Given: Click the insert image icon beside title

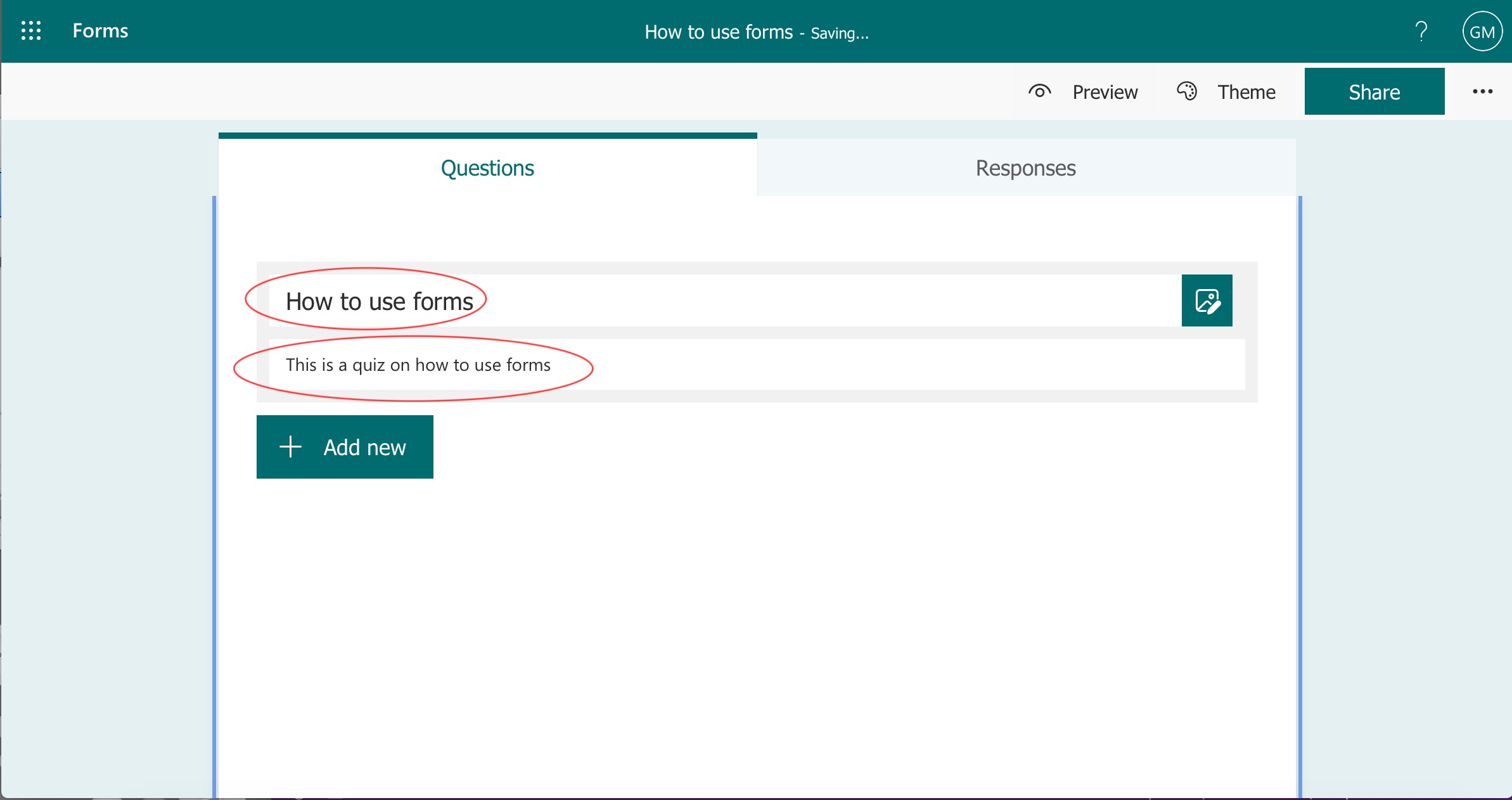Looking at the screenshot, I should point(1207,301).
